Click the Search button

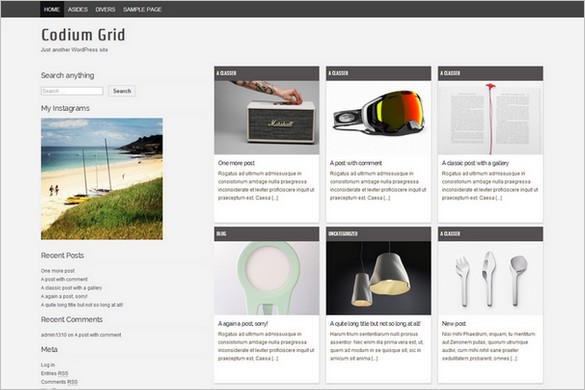122,91
